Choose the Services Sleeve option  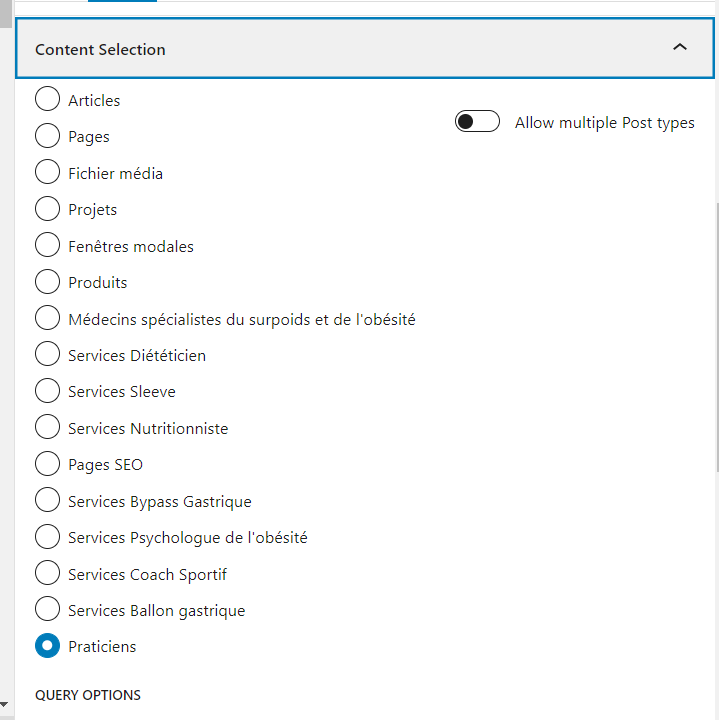[x=47, y=391]
